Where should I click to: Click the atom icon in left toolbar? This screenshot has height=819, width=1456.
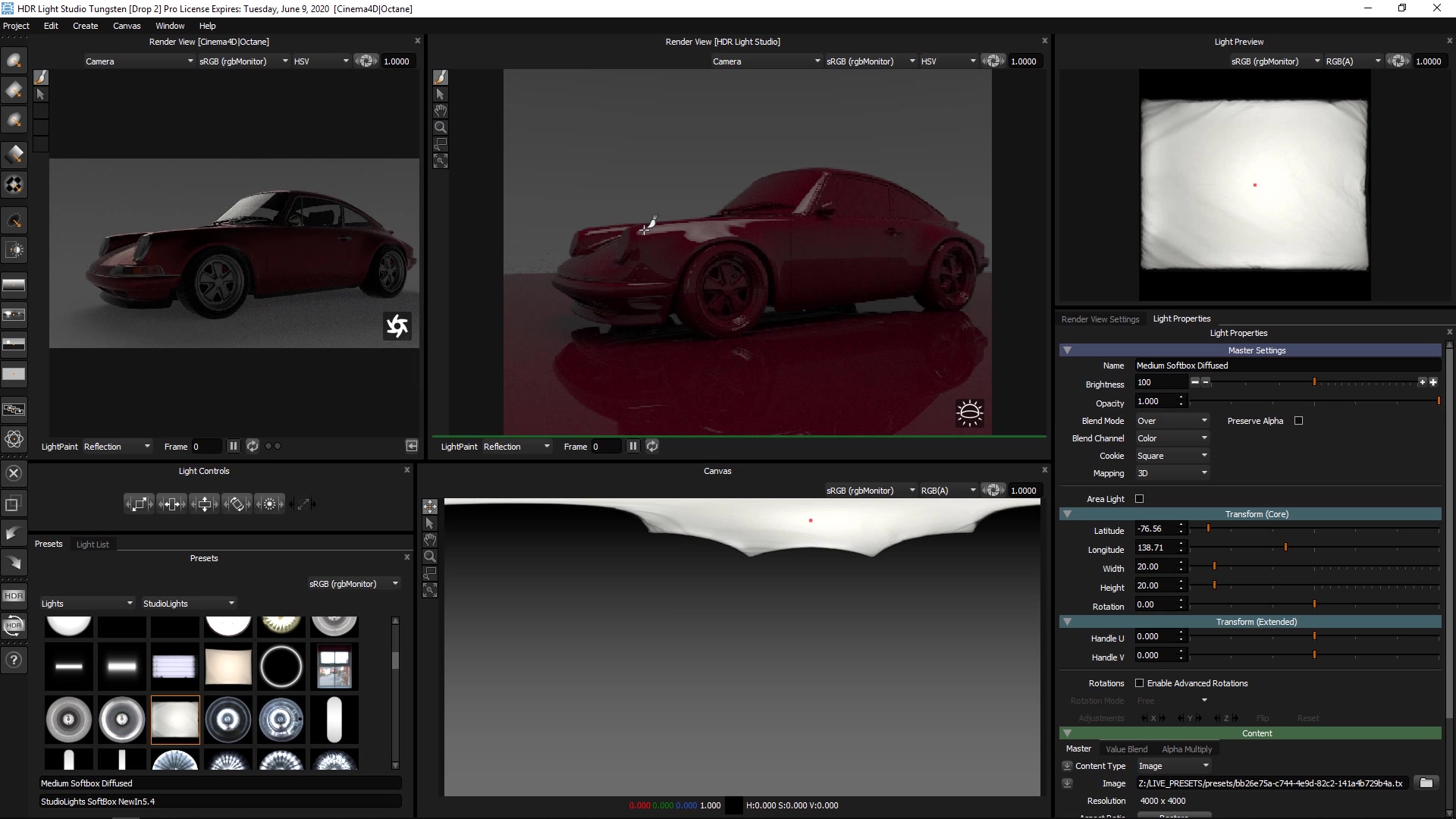[14, 439]
